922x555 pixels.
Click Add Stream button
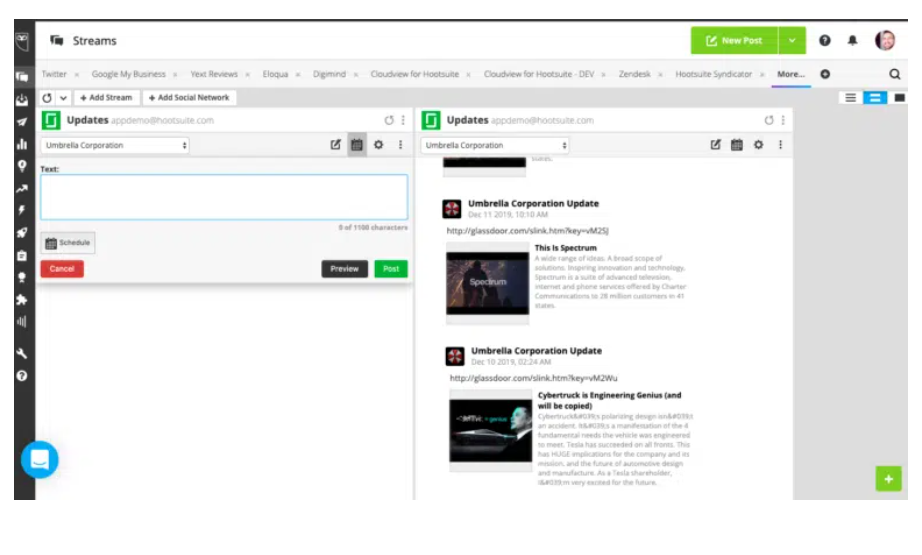click(x=106, y=98)
